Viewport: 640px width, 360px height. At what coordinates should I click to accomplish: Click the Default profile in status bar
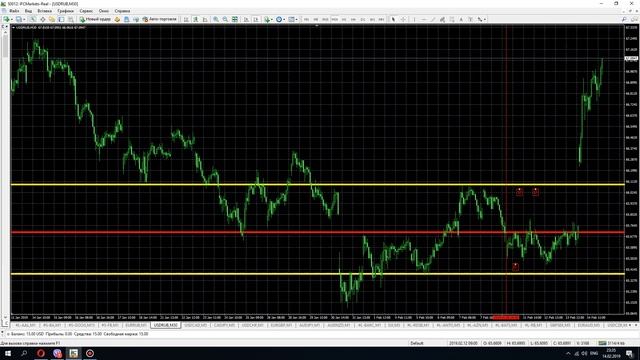[x=417, y=343]
